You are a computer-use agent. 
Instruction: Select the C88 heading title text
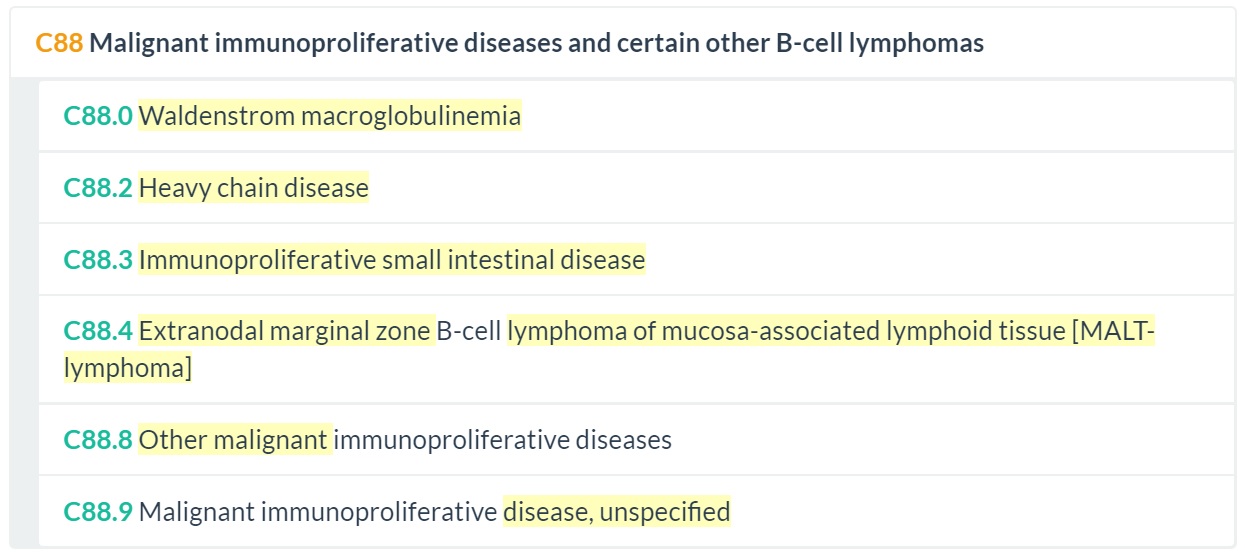tap(536, 43)
